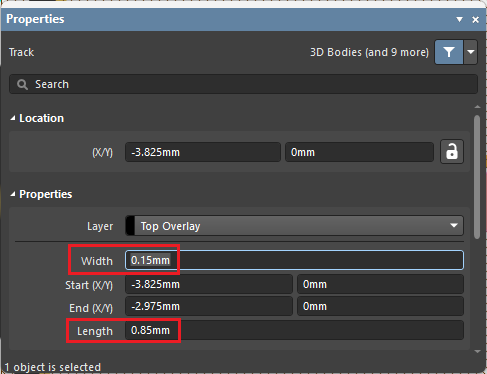Click the Search box in Properties
487x374 pixels.
[x=243, y=84]
